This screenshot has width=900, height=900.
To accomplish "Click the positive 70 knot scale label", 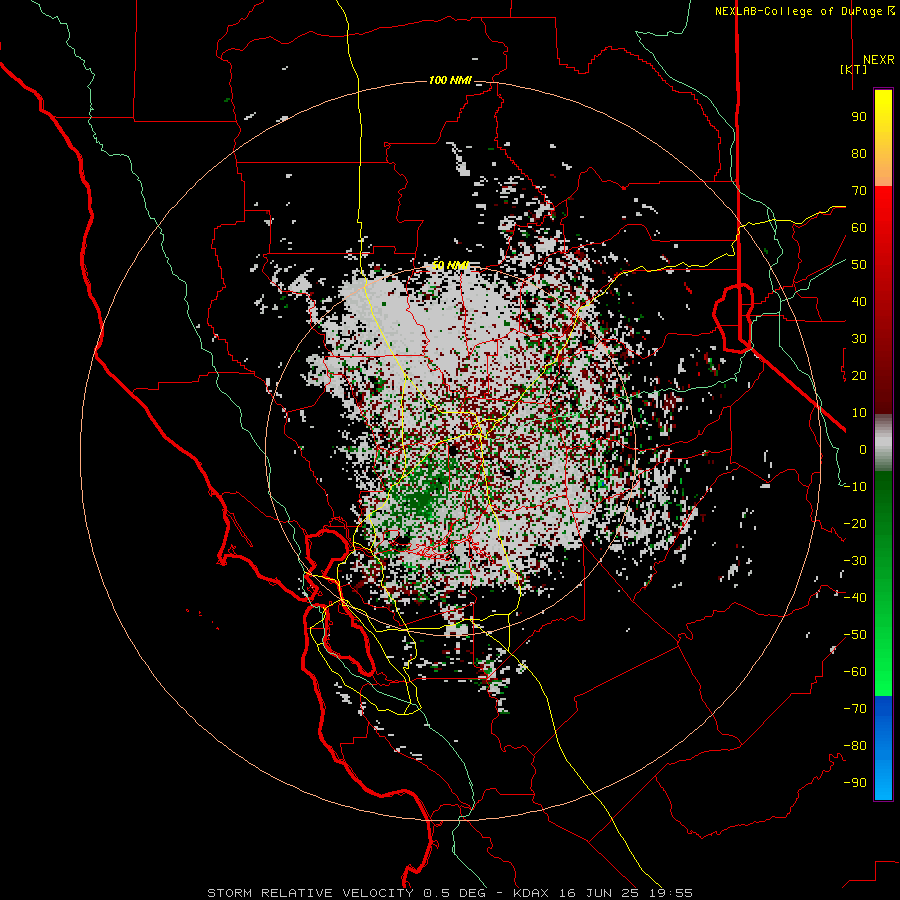I will [859, 191].
